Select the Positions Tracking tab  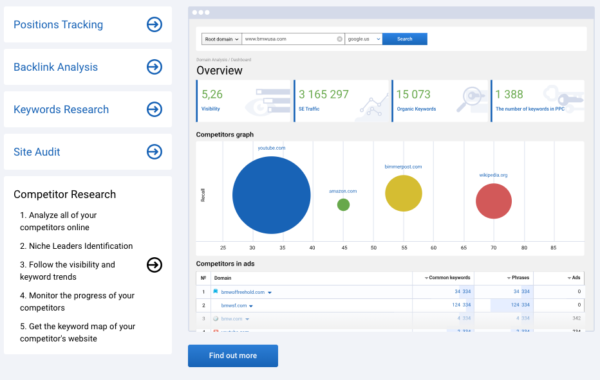[x=88, y=24]
